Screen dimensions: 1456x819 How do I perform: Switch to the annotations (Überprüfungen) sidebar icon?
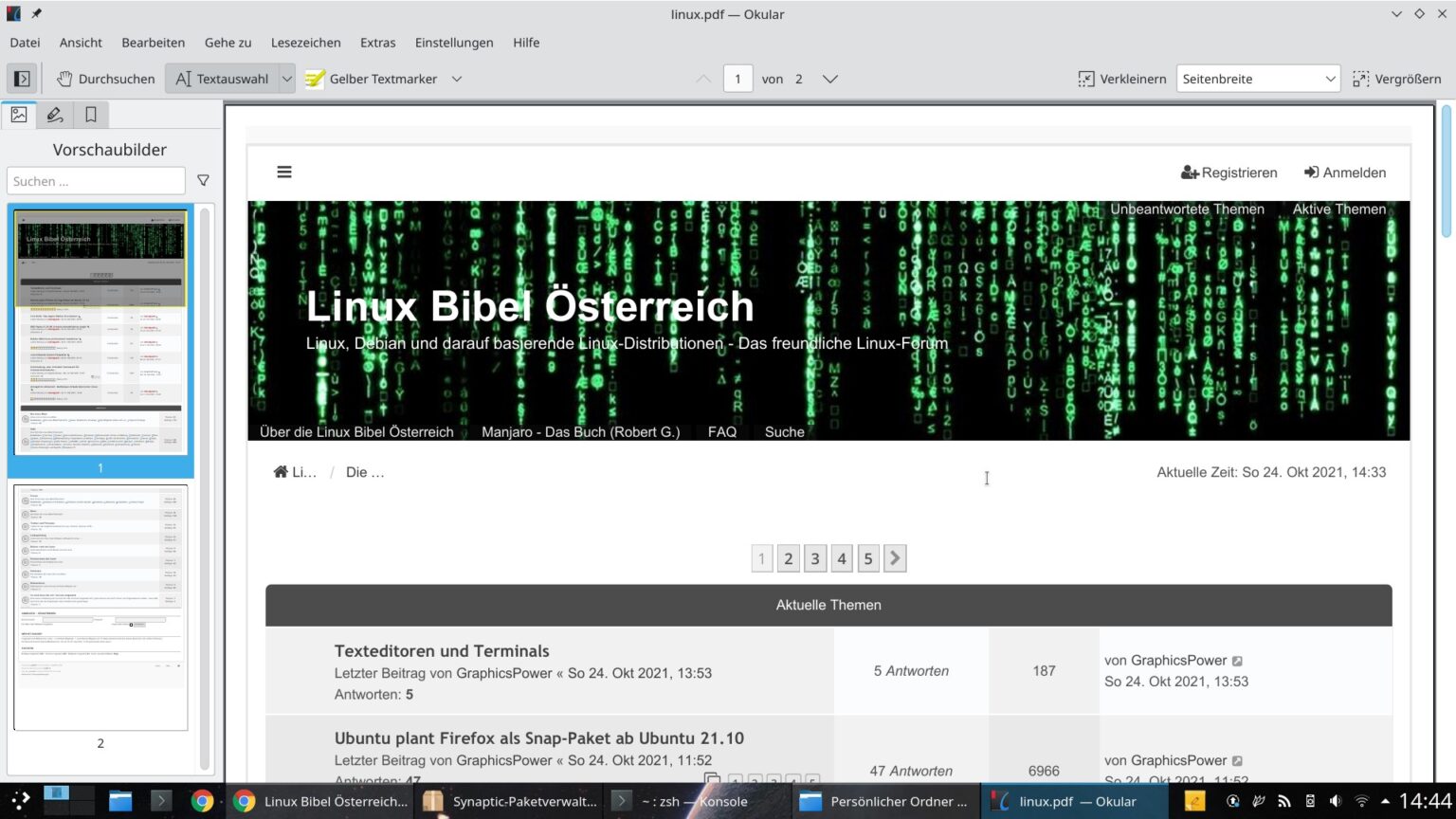click(x=54, y=114)
